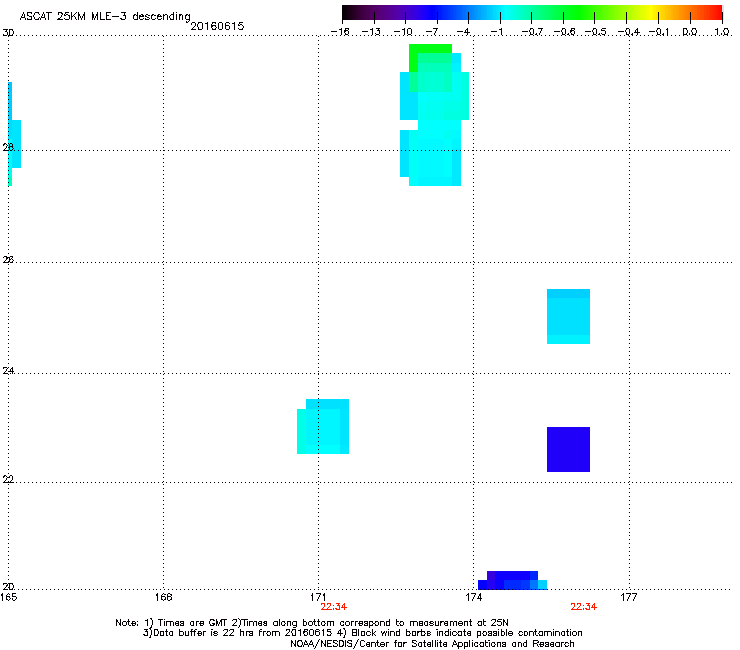
Task: Click the cyan data patch above longitude 171
Action: tap(323, 427)
